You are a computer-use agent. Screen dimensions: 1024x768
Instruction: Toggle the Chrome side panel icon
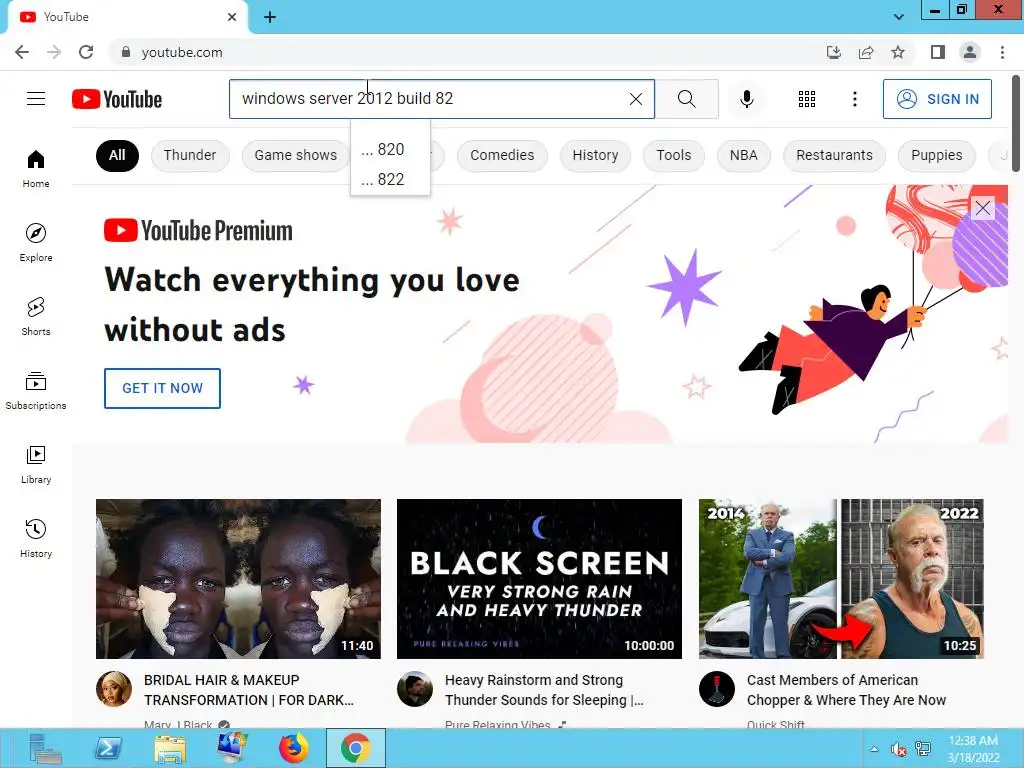click(x=938, y=52)
